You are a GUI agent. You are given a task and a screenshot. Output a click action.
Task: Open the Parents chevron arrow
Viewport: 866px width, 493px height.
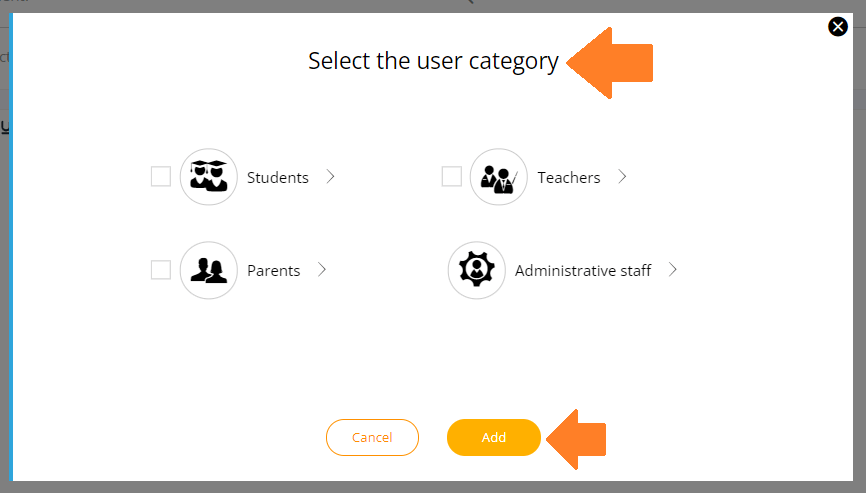point(322,270)
